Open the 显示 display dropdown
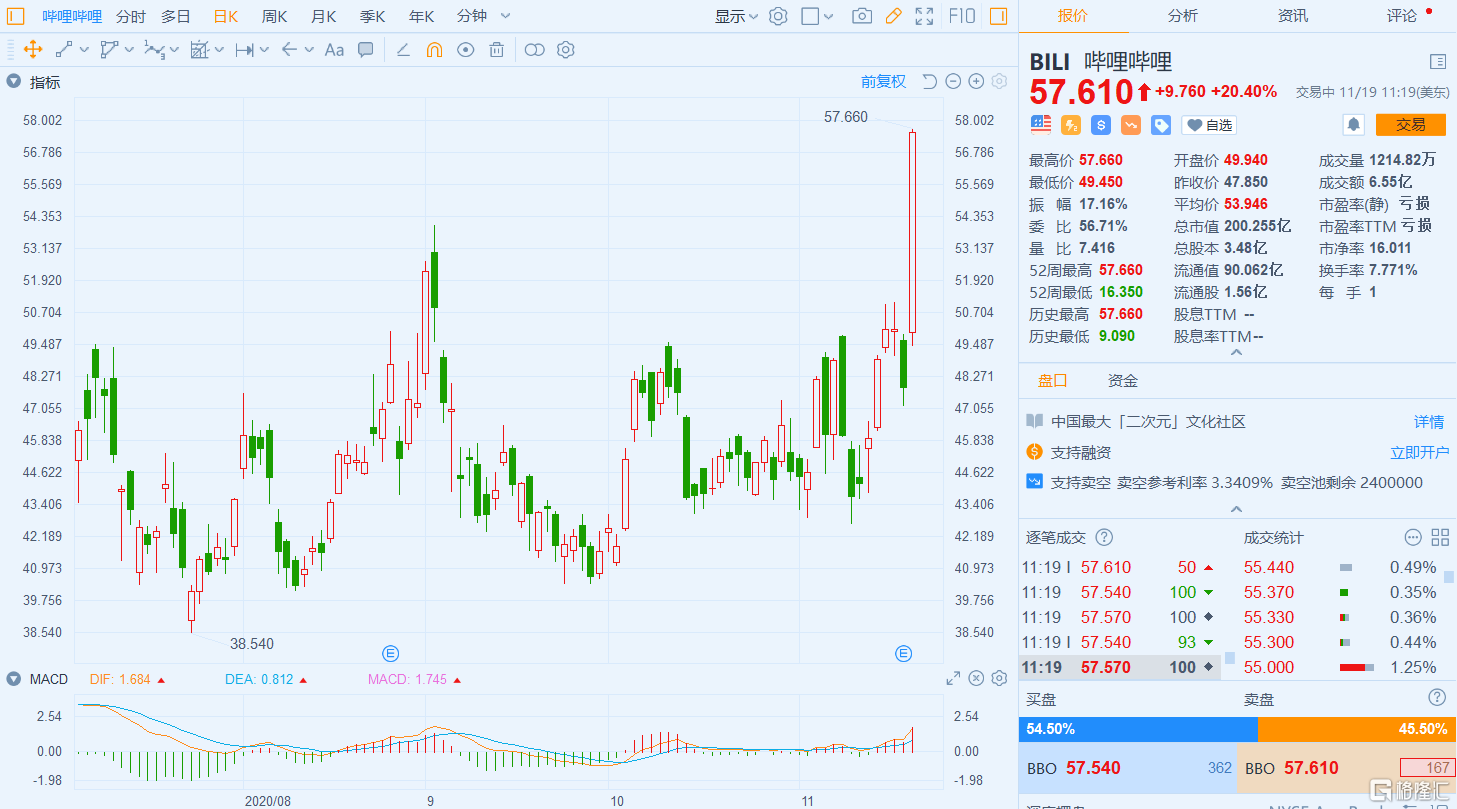Image resolution: width=1457 pixels, height=809 pixels. (736, 16)
